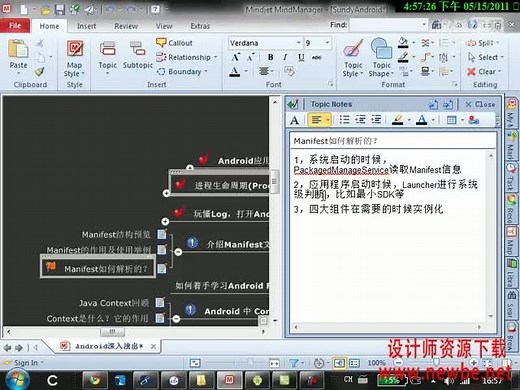This screenshot has width=520, height=390.
Task: Click the Open folder icon in quick access
Action: pyautogui.click(x=45, y=10)
